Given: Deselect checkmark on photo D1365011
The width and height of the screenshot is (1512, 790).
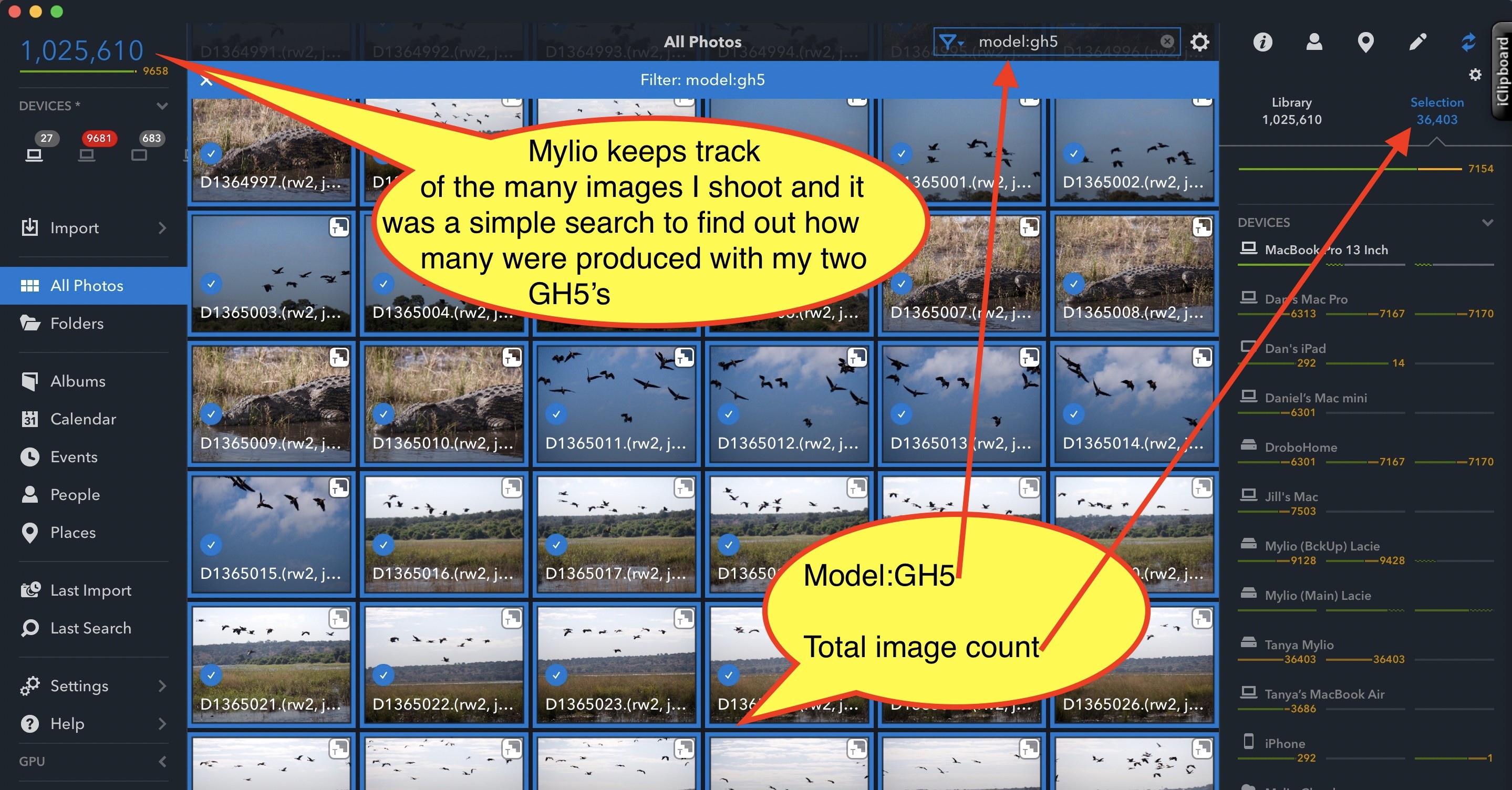Looking at the screenshot, I should [556, 414].
